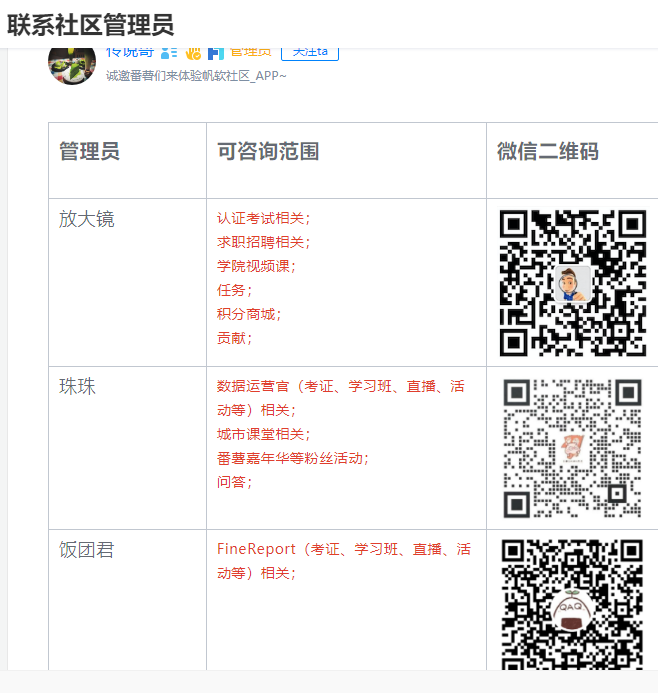Select the admin name 饭团君

(x=87, y=550)
